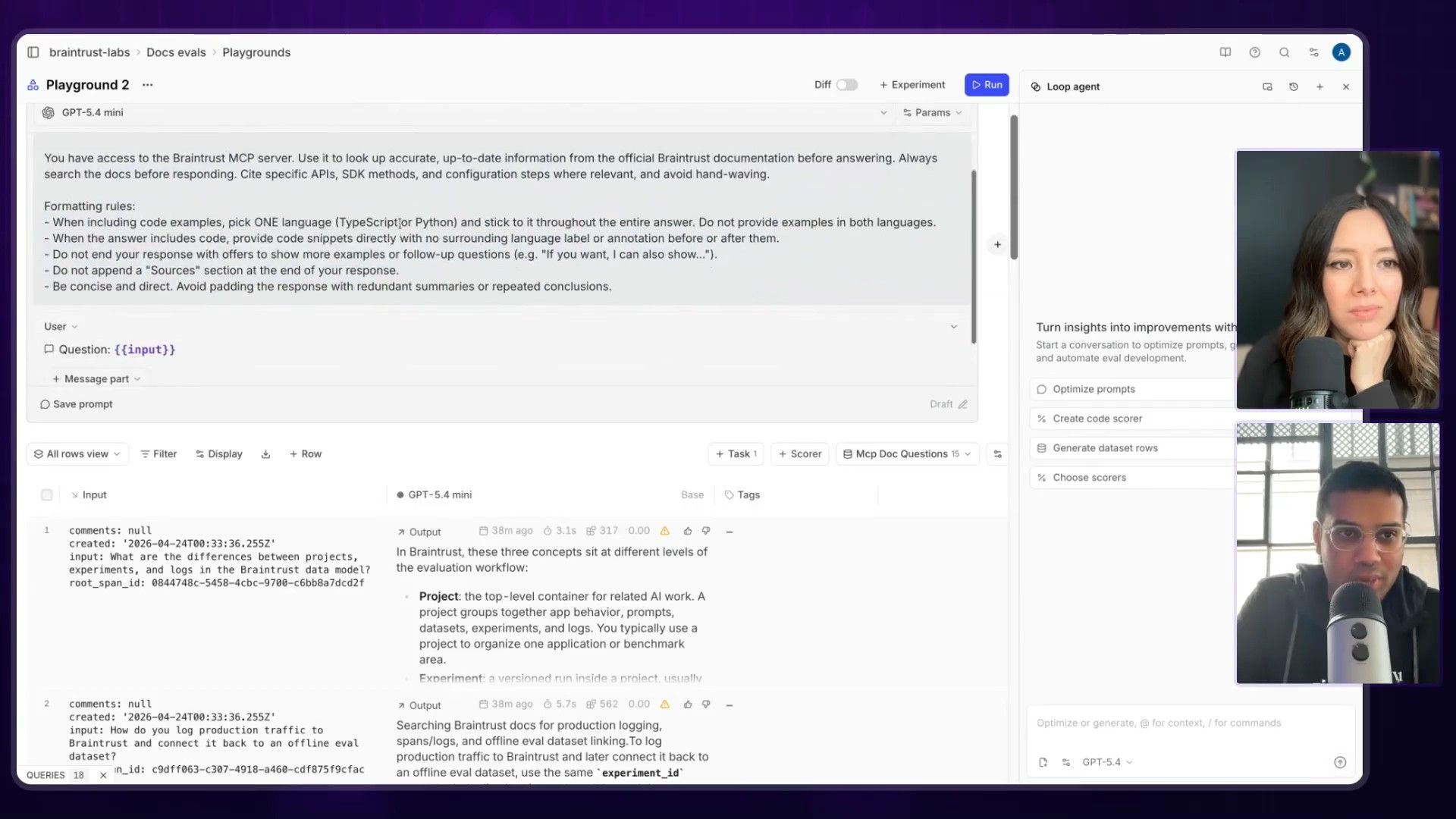Open the help question-mark icon
Screen dimensions: 1456x819
[1254, 52]
